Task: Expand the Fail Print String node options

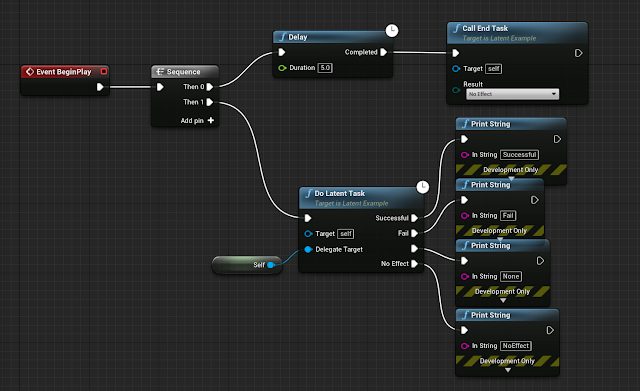Action: pos(500,240)
